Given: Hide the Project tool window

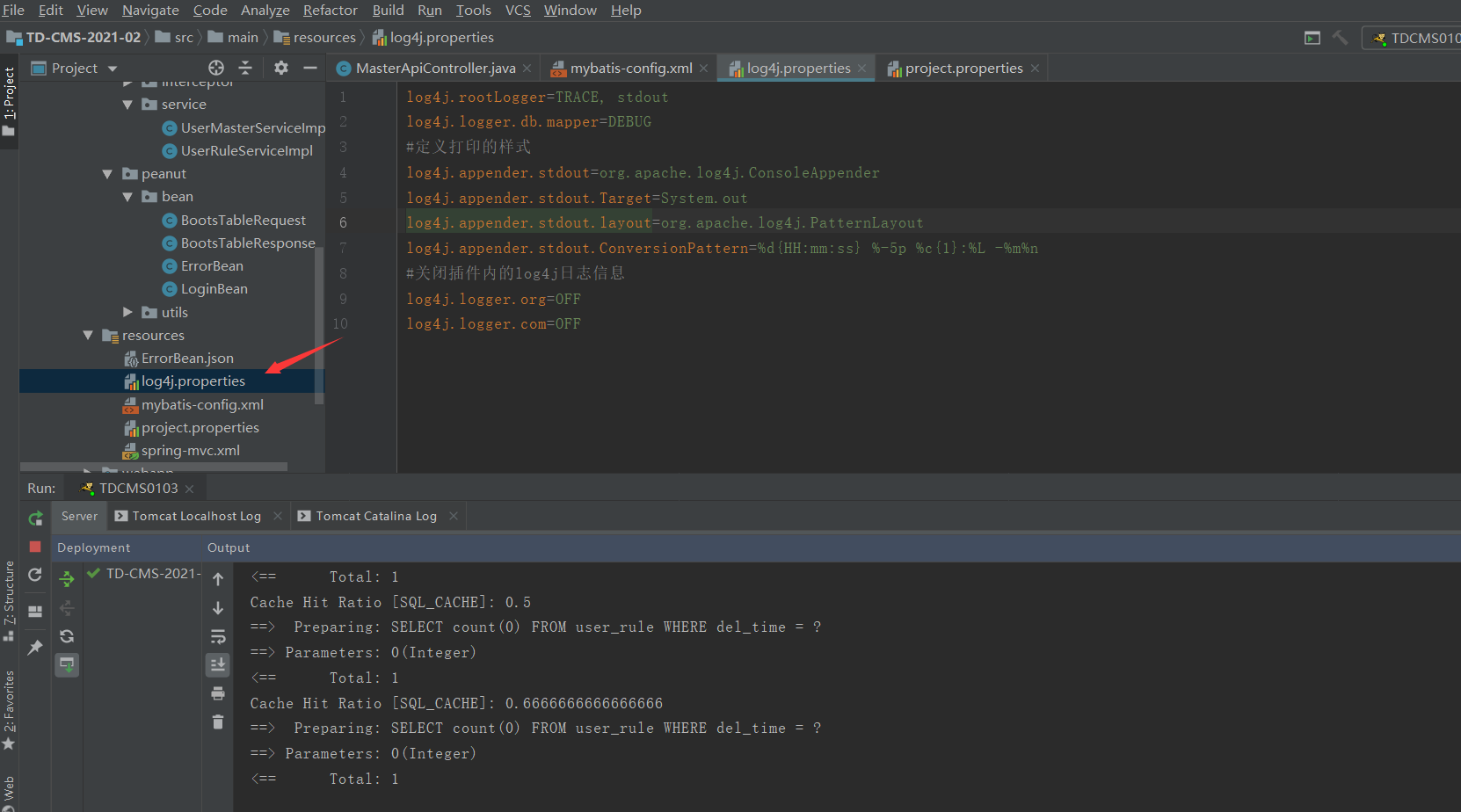Looking at the screenshot, I should coord(310,68).
